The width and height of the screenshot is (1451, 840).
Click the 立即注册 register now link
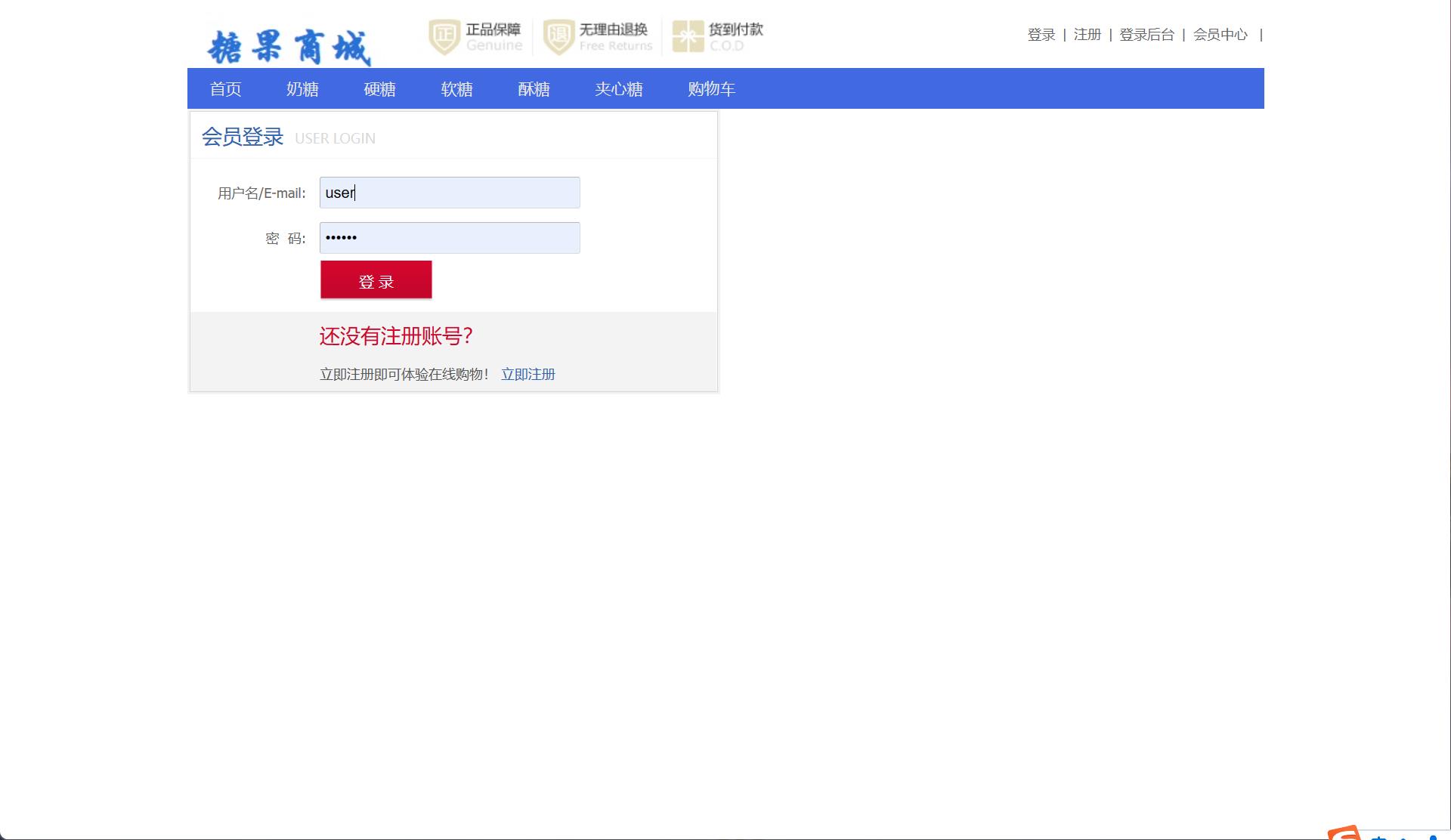tap(528, 374)
